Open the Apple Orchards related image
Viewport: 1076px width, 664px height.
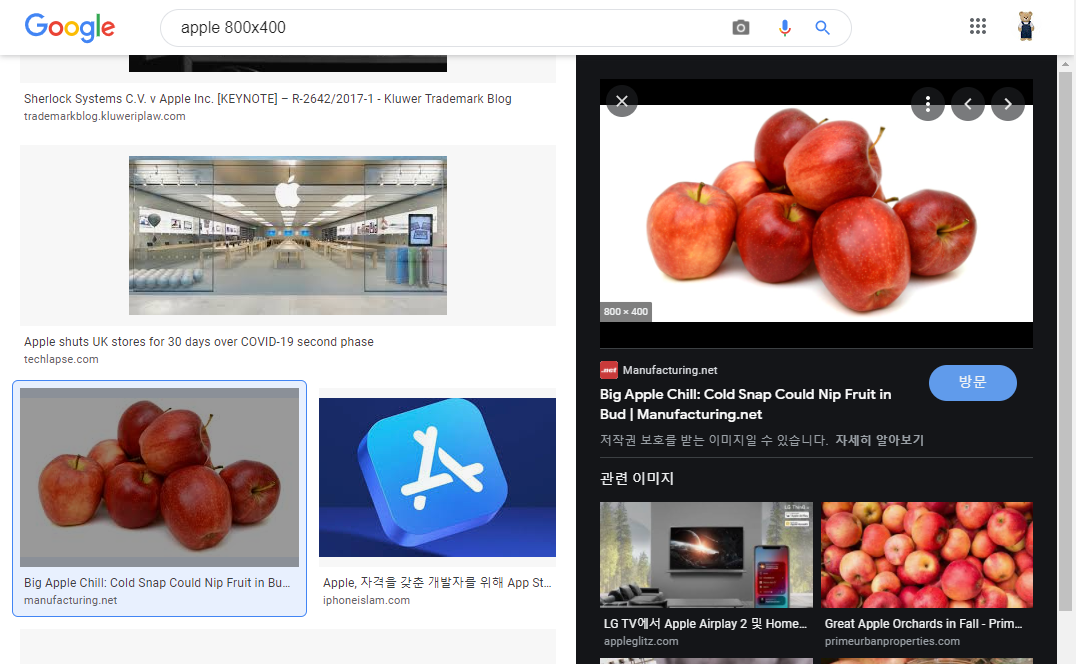click(x=926, y=555)
